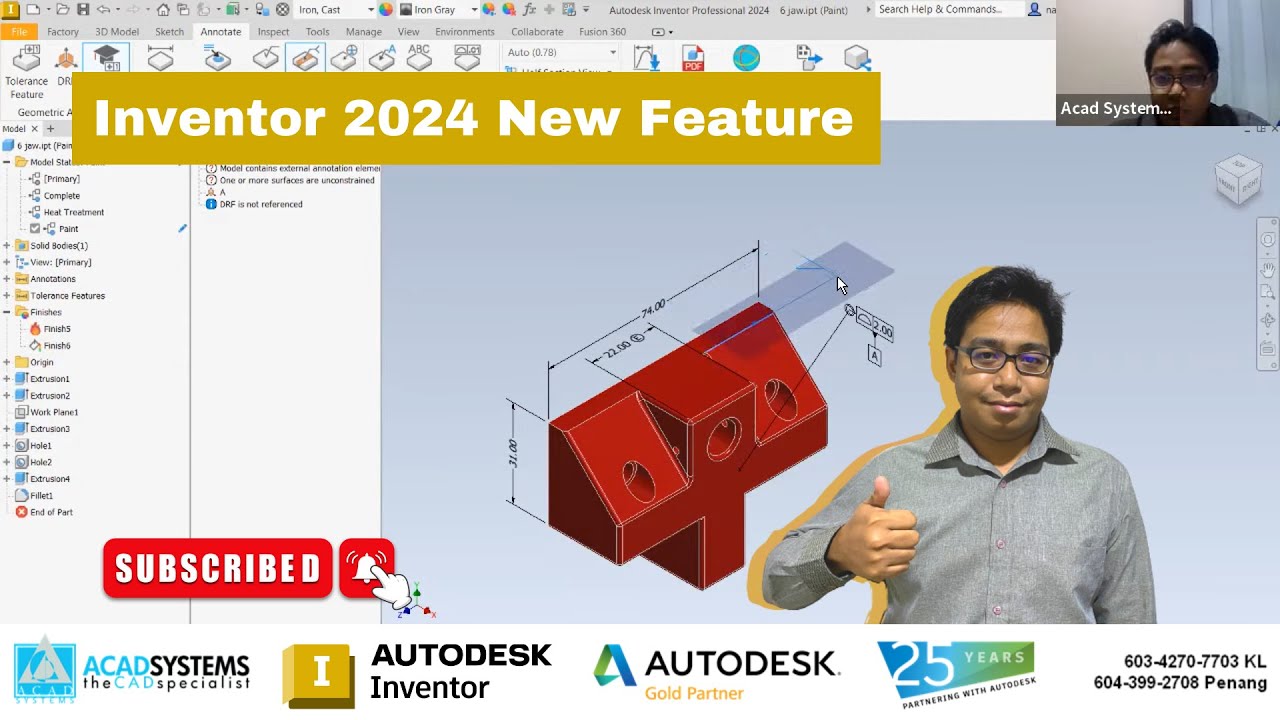Image resolution: width=1280 pixels, height=720 pixels.
Task: Open the Fusion 360 tab
Action: (x=602, y=31)
